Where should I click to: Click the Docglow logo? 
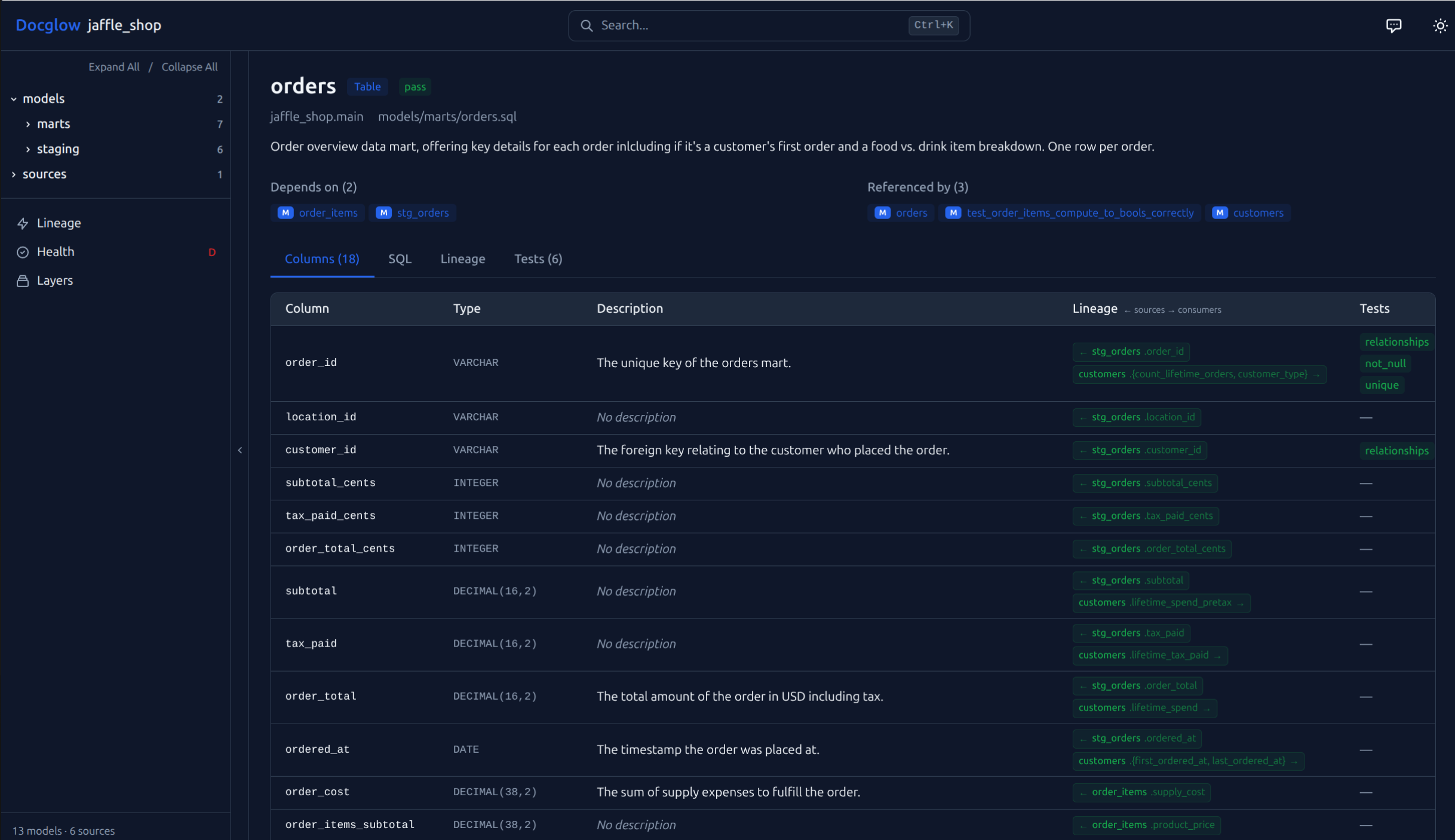point(48,25)
